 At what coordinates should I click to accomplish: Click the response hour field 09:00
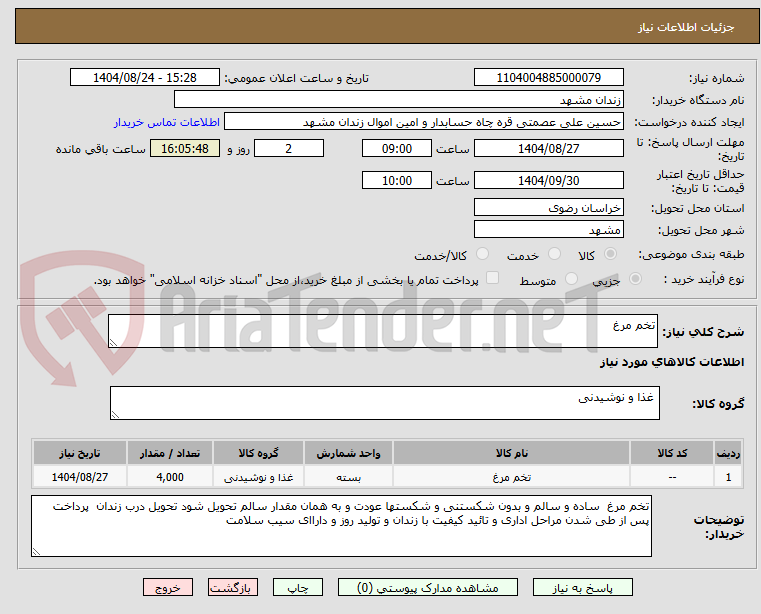397,148
